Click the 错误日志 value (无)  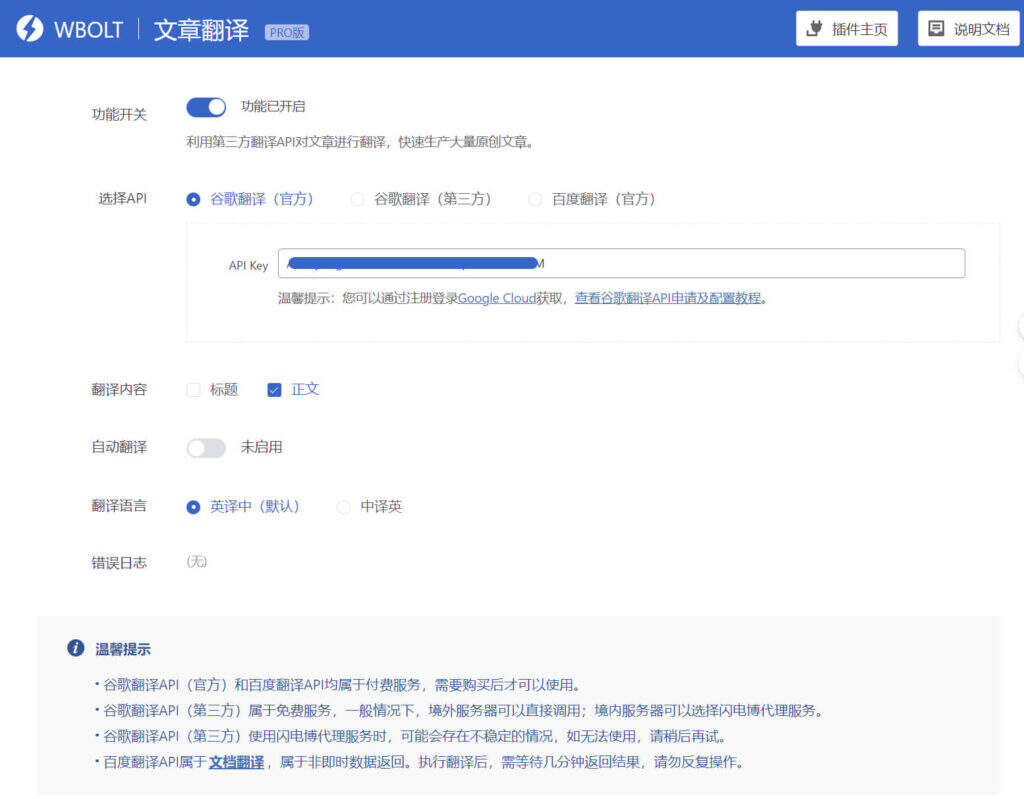click(196, 562)
